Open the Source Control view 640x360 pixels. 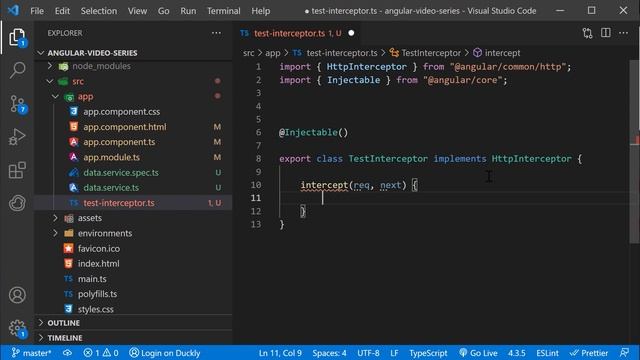pos(18,104)
